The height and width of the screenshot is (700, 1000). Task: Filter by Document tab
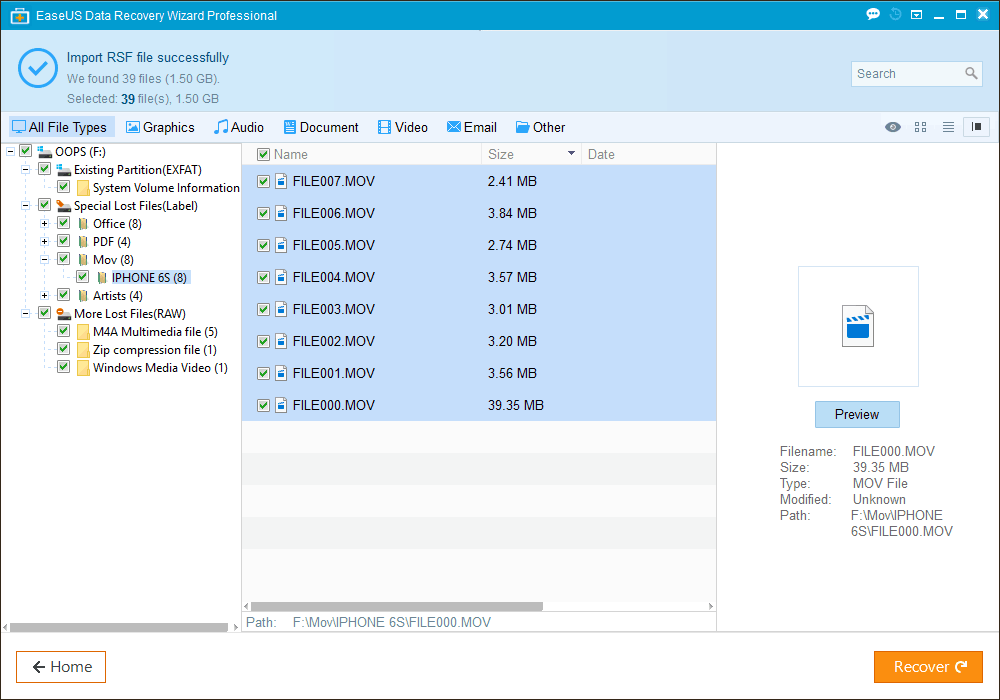tap(321, 127)
